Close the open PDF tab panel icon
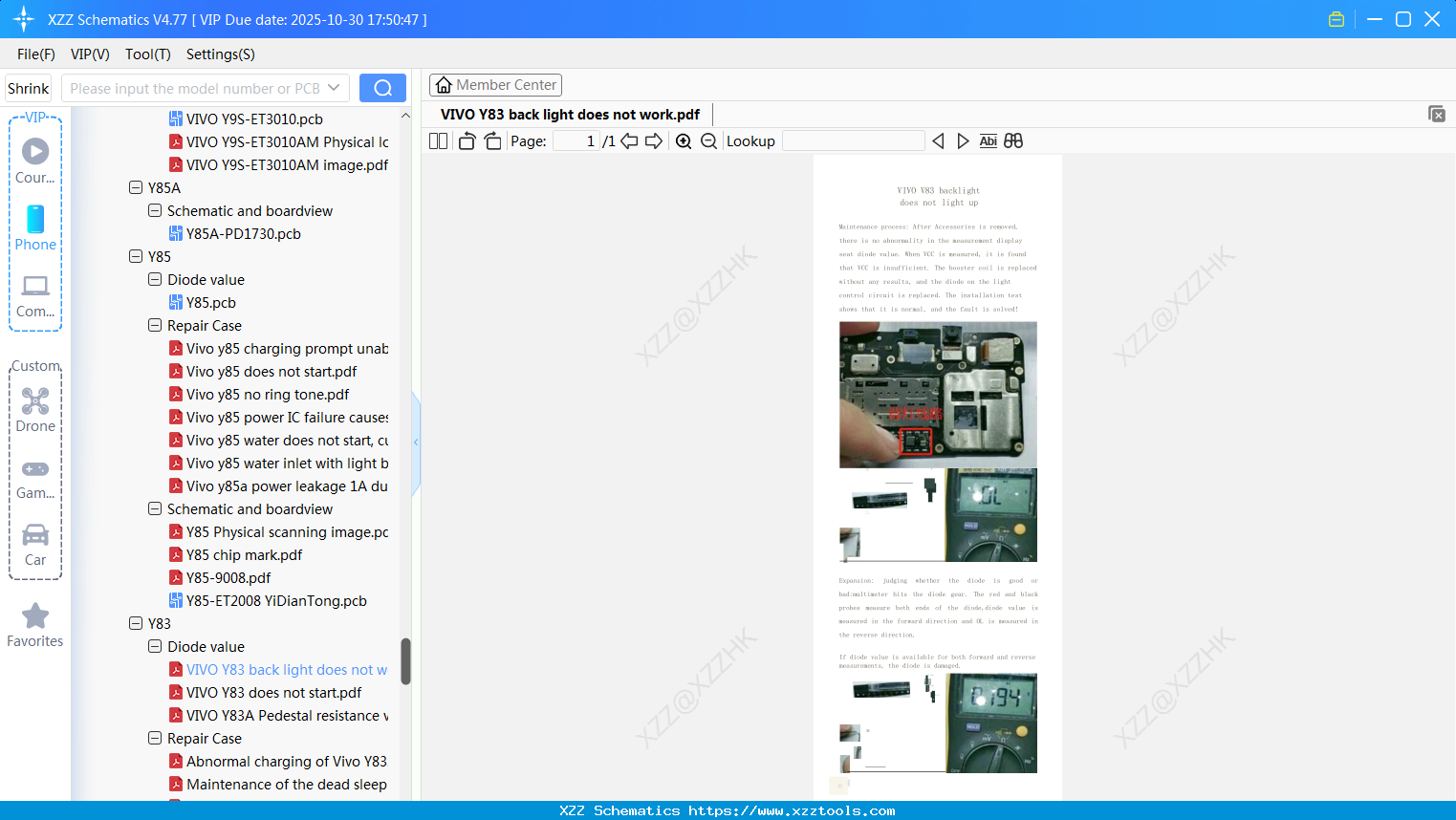Image resolution: width=1456 pixels, height=820 pixels. pyautogui.click(x=1437, y=114)
